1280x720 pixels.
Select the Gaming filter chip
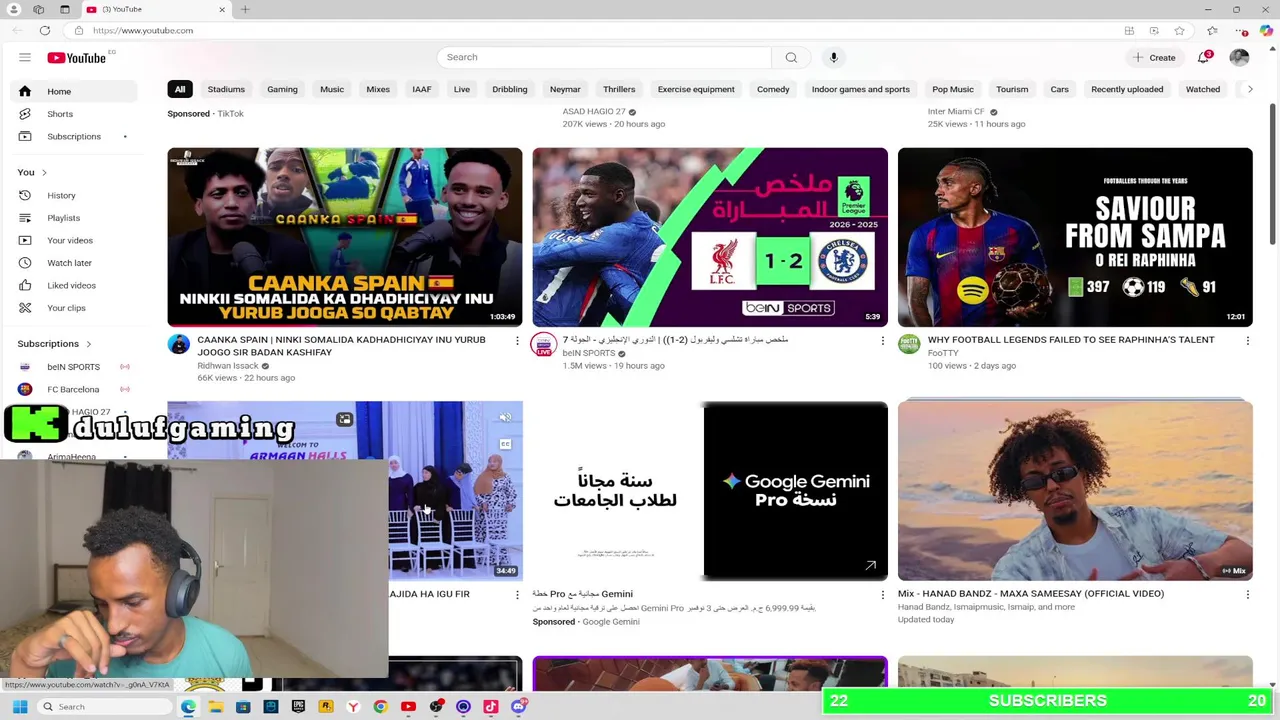(x=282, y=89)
